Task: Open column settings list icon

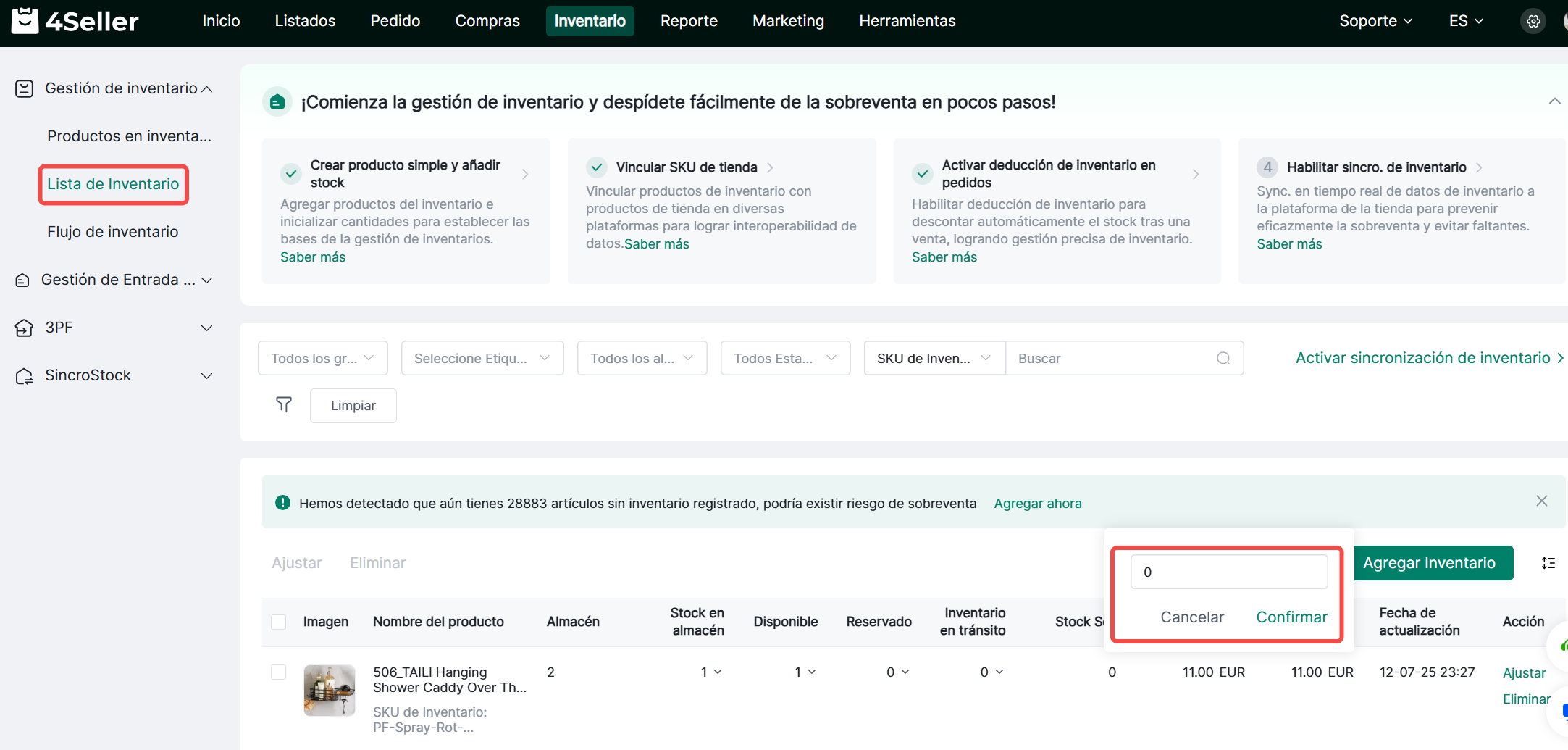Action: (x=1548, y=563)
